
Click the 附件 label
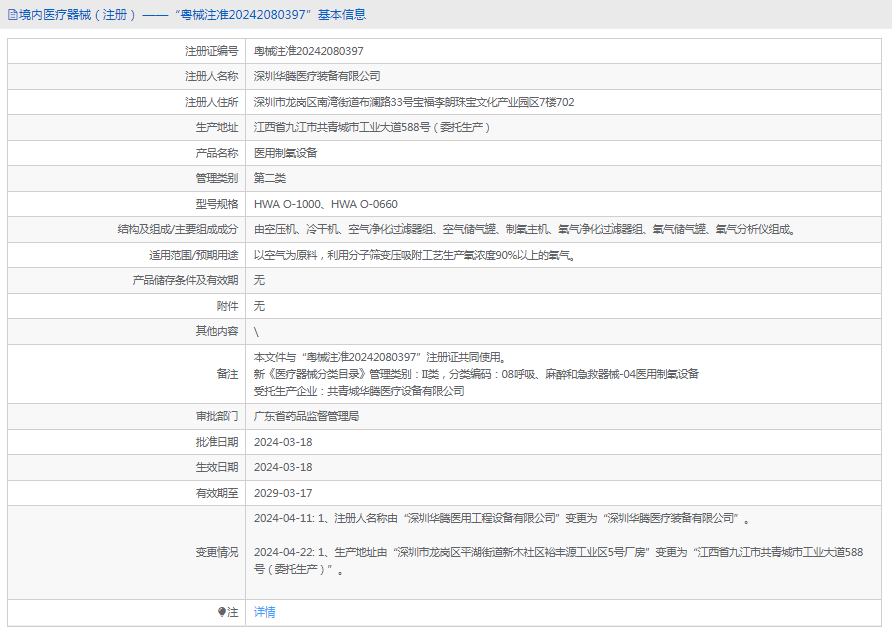(x=228, y=306)
